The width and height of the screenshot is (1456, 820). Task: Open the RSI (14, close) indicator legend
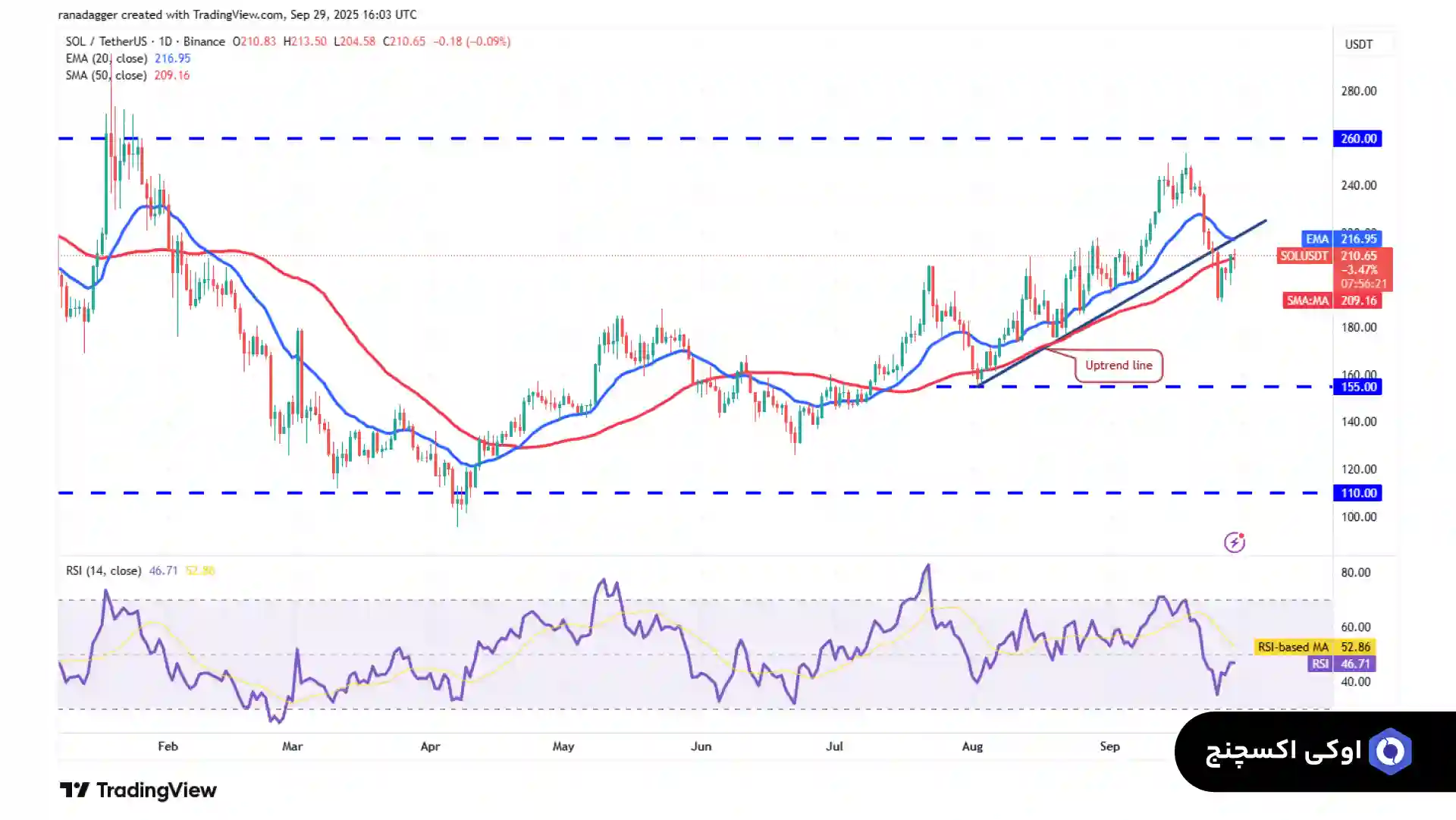pos(103,570)
